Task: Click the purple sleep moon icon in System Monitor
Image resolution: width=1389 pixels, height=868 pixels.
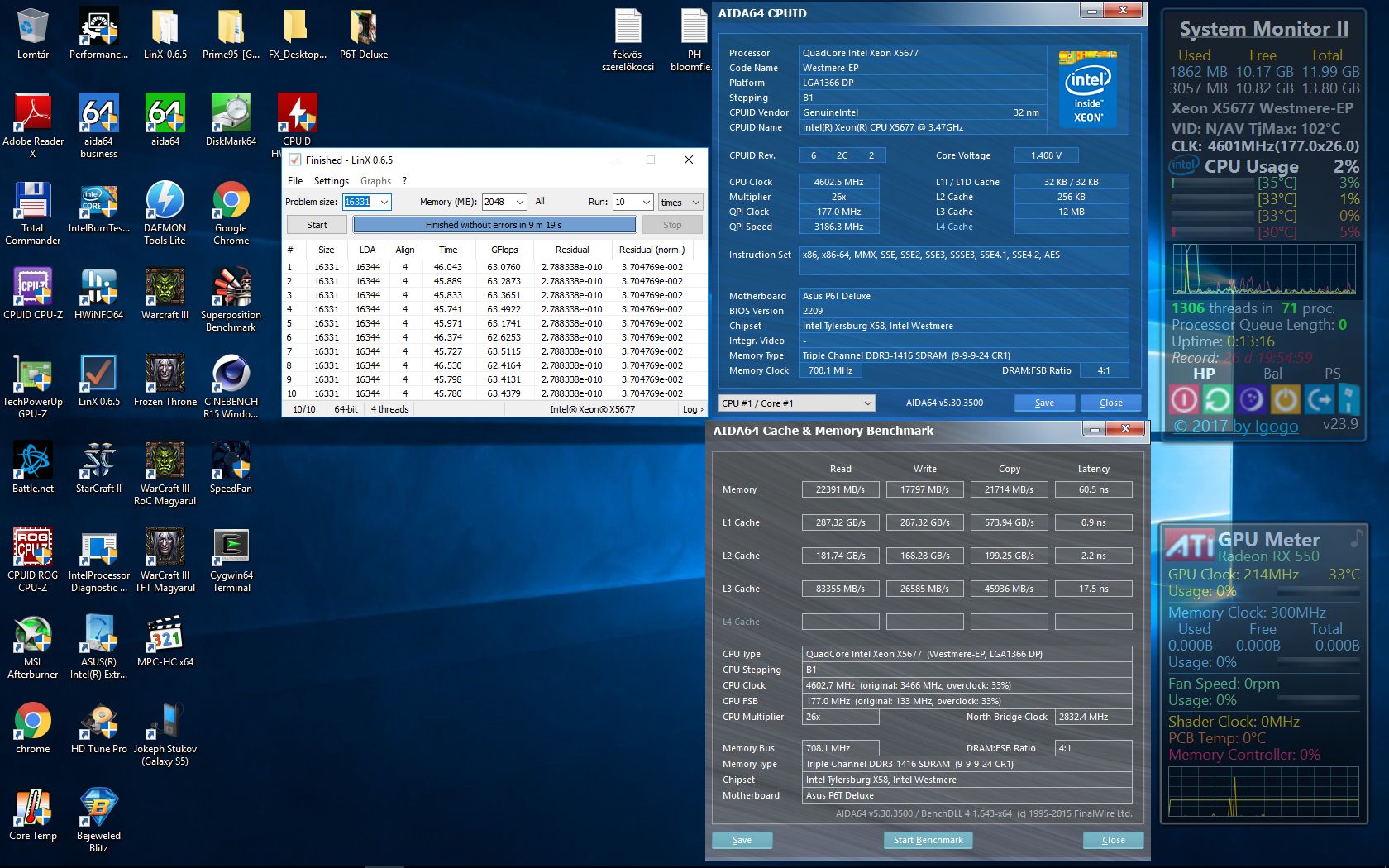Action: pos(1251,400)
